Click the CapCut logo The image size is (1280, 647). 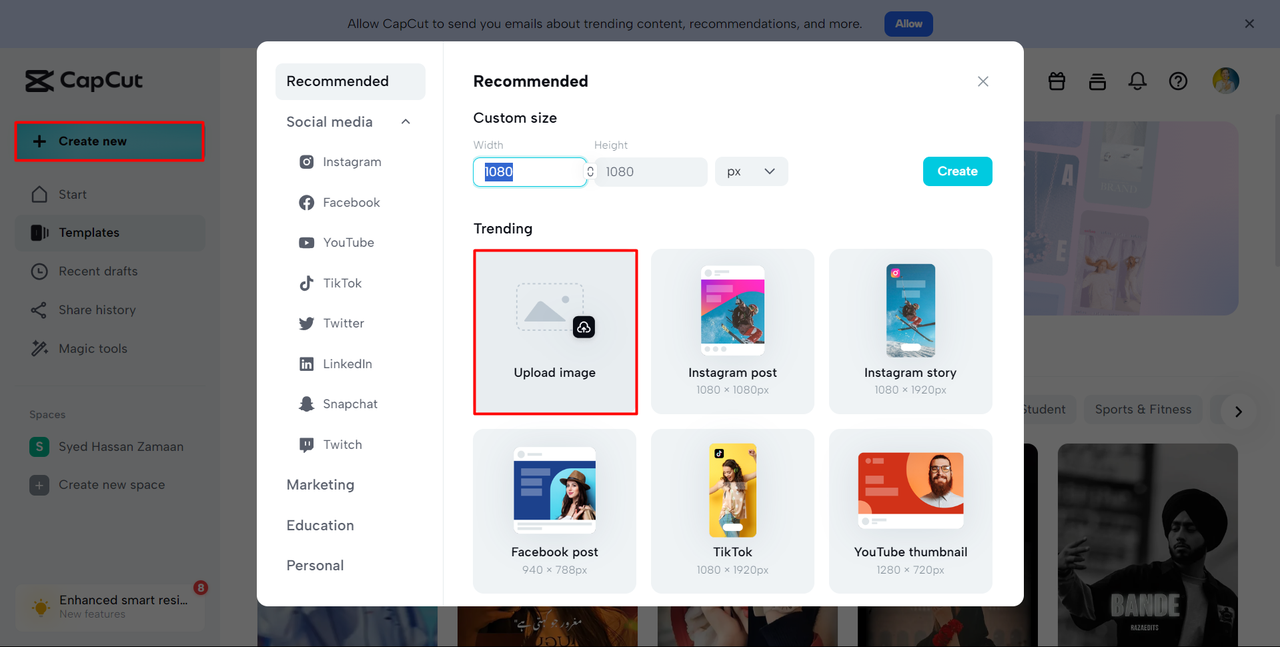coord(85,81)
